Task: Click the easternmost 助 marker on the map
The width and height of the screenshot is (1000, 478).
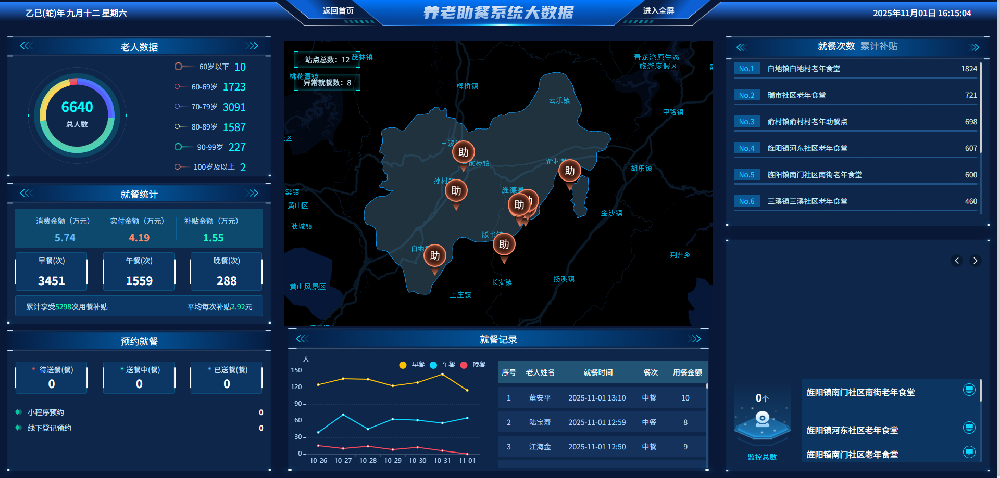Action: click(569, 171)
